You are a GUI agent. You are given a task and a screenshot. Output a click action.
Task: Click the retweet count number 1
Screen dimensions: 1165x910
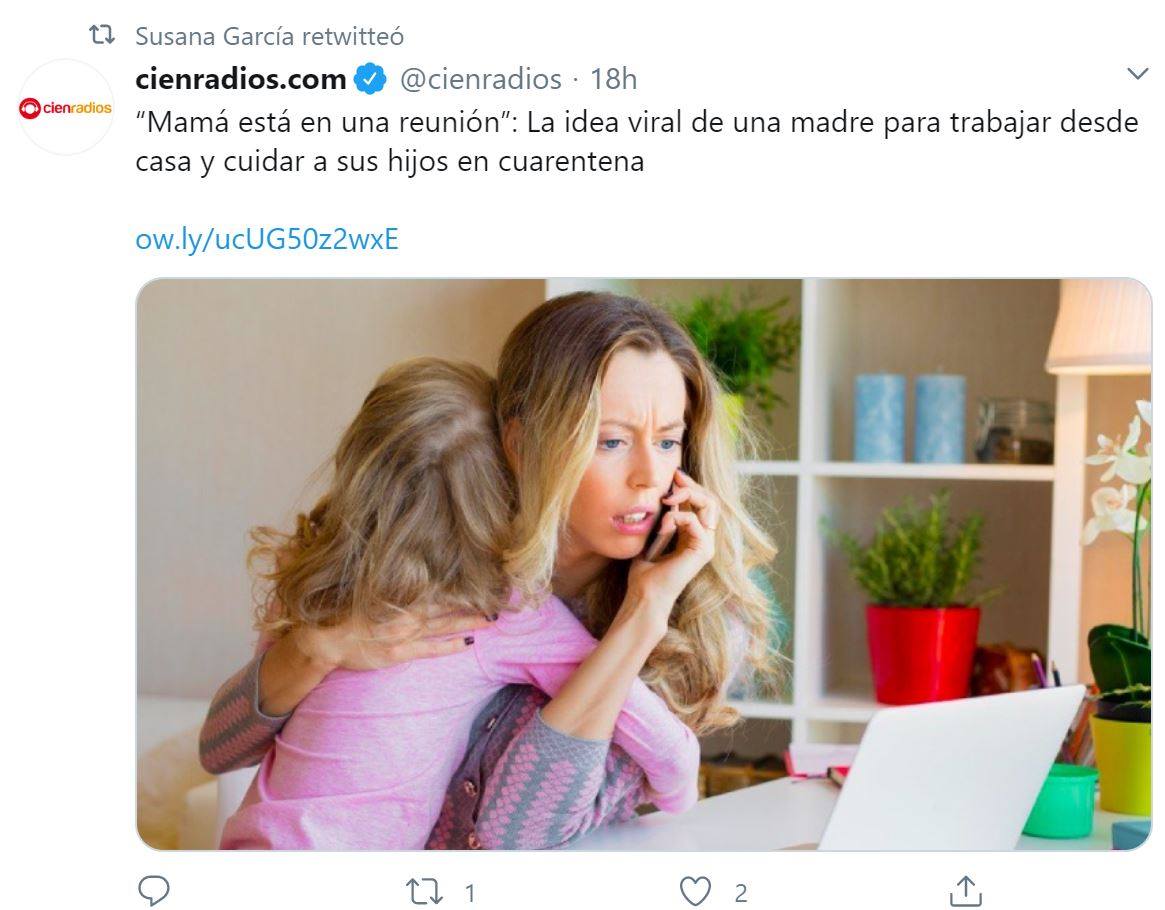470,892
